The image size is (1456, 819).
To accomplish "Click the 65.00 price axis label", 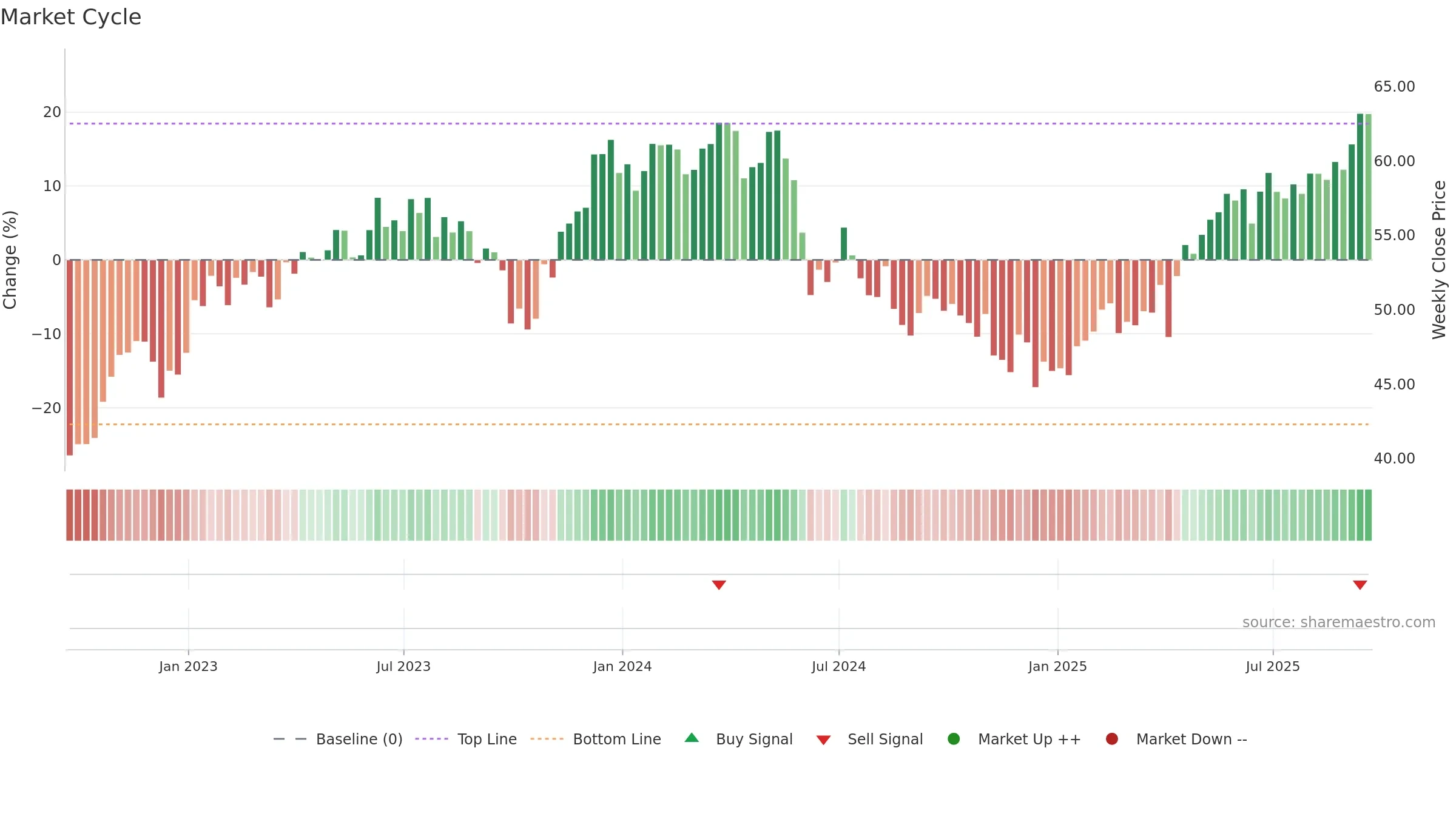I will (1394, 87).
